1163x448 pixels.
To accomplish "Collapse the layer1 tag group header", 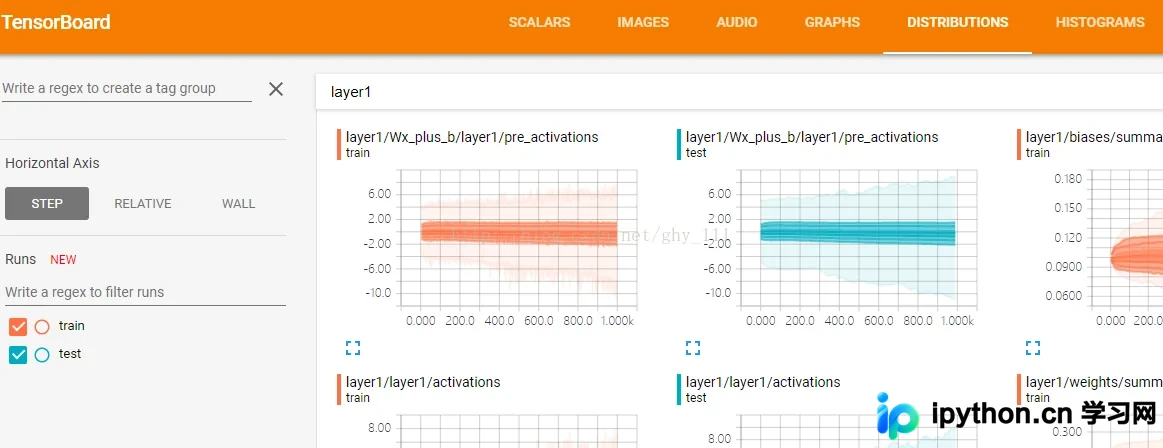I will point(739,92).
